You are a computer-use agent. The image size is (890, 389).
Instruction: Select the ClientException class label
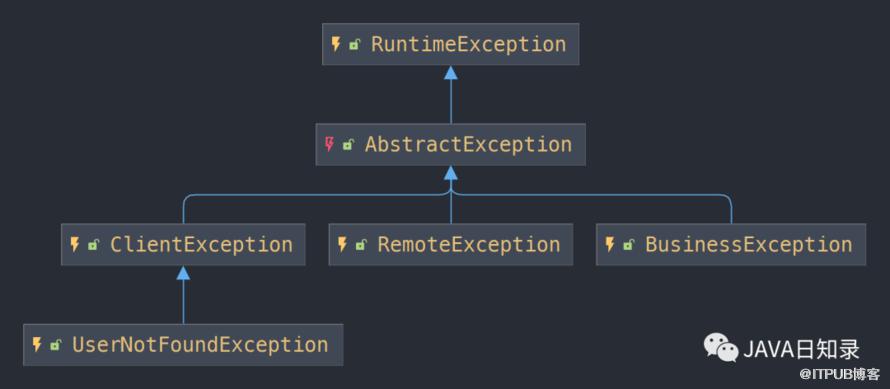pos(201,245)
